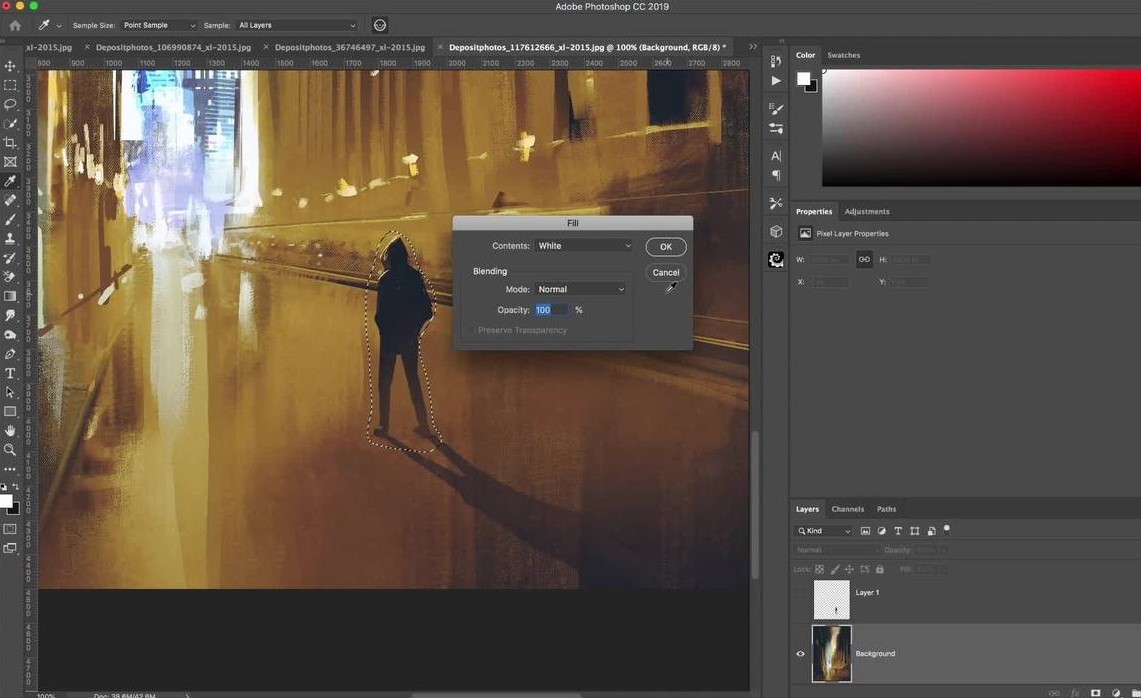Open the Contents dropdown showing White

(x=584, y=246)
